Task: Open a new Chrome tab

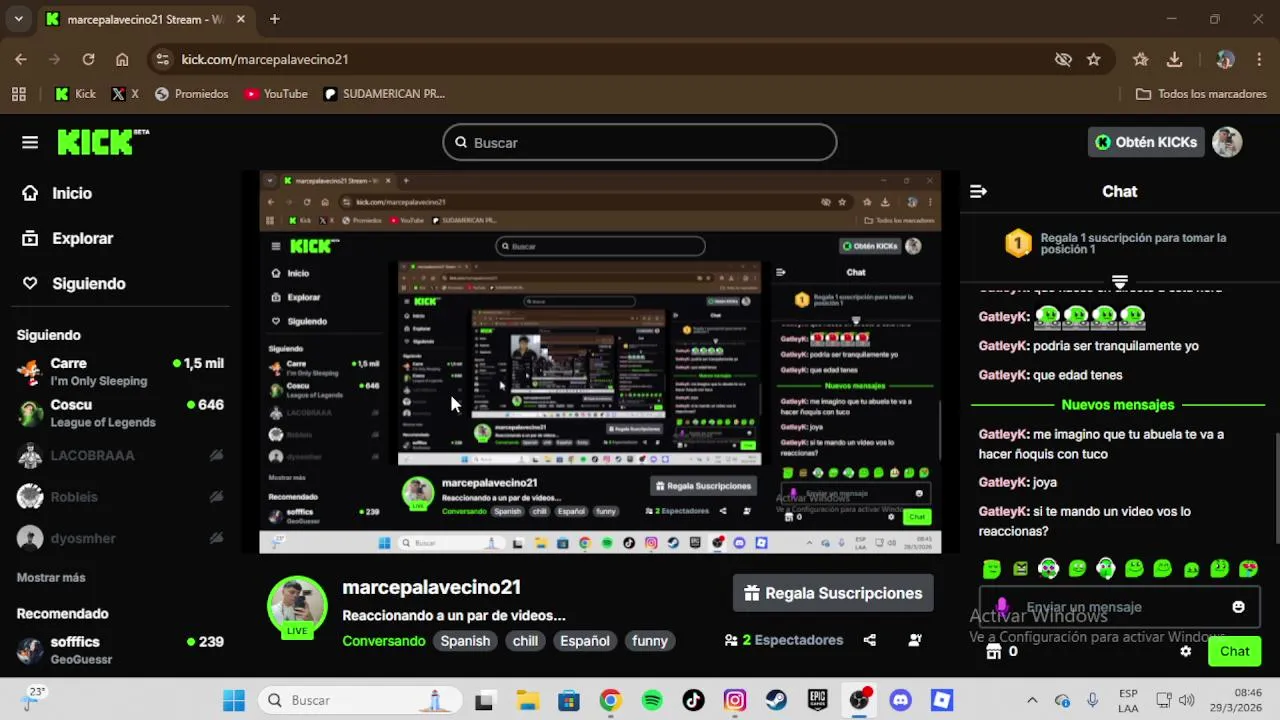Action: tap(274, 19)
